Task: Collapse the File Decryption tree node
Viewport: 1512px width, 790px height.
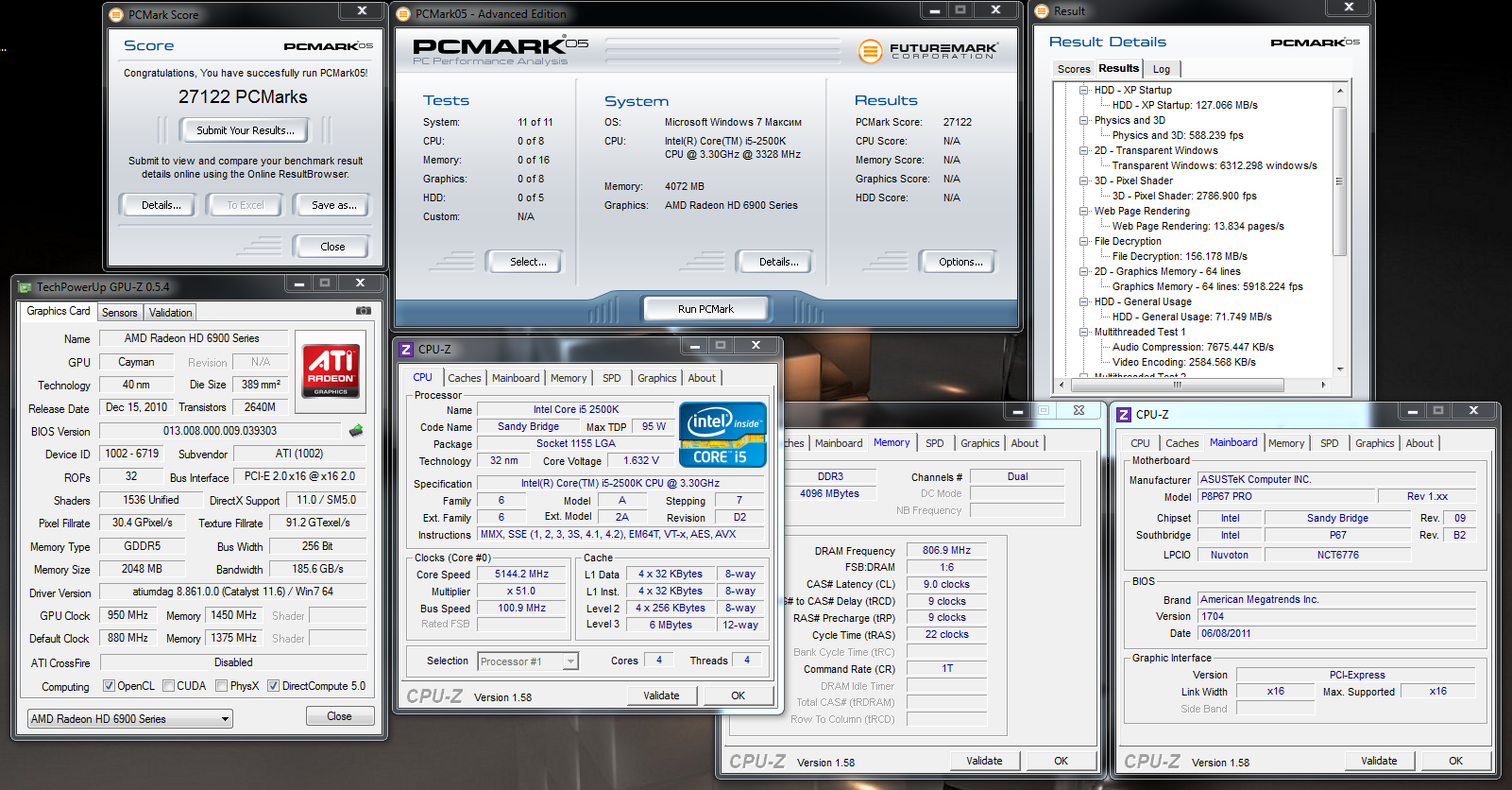Action: pos(1084,241)
